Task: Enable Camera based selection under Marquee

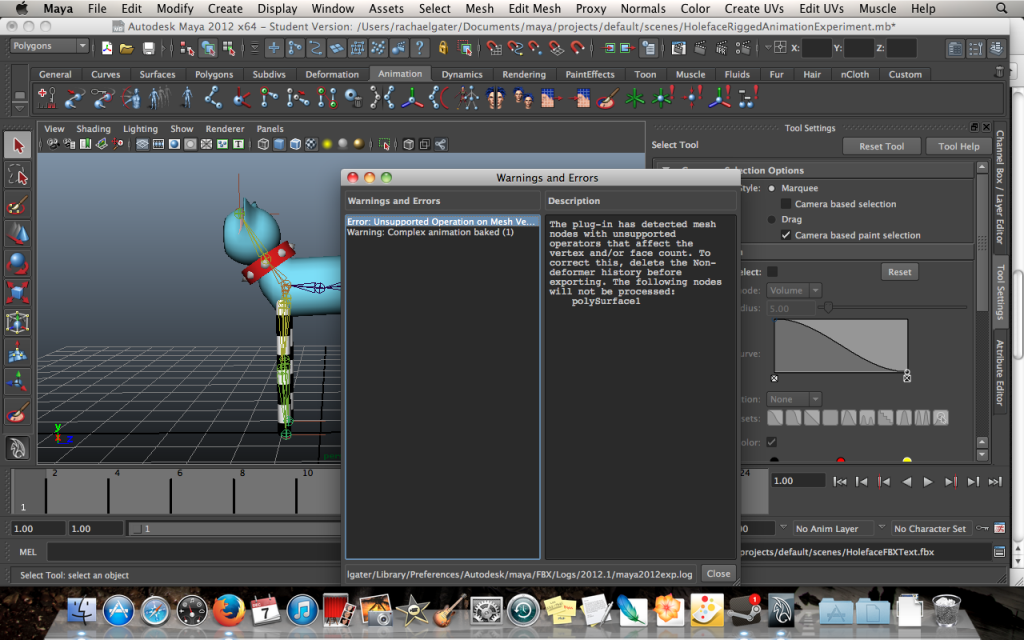Action: pyautogui.click(x=786, y=204)
